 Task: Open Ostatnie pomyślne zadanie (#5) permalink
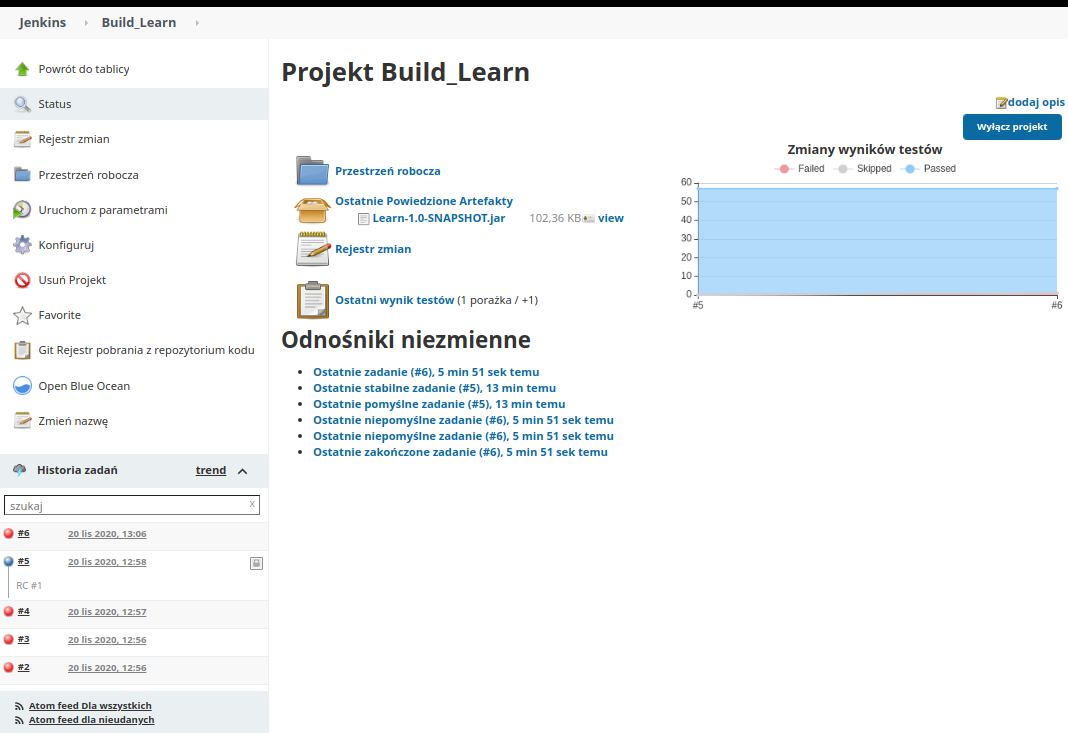(x=439, y=404)
